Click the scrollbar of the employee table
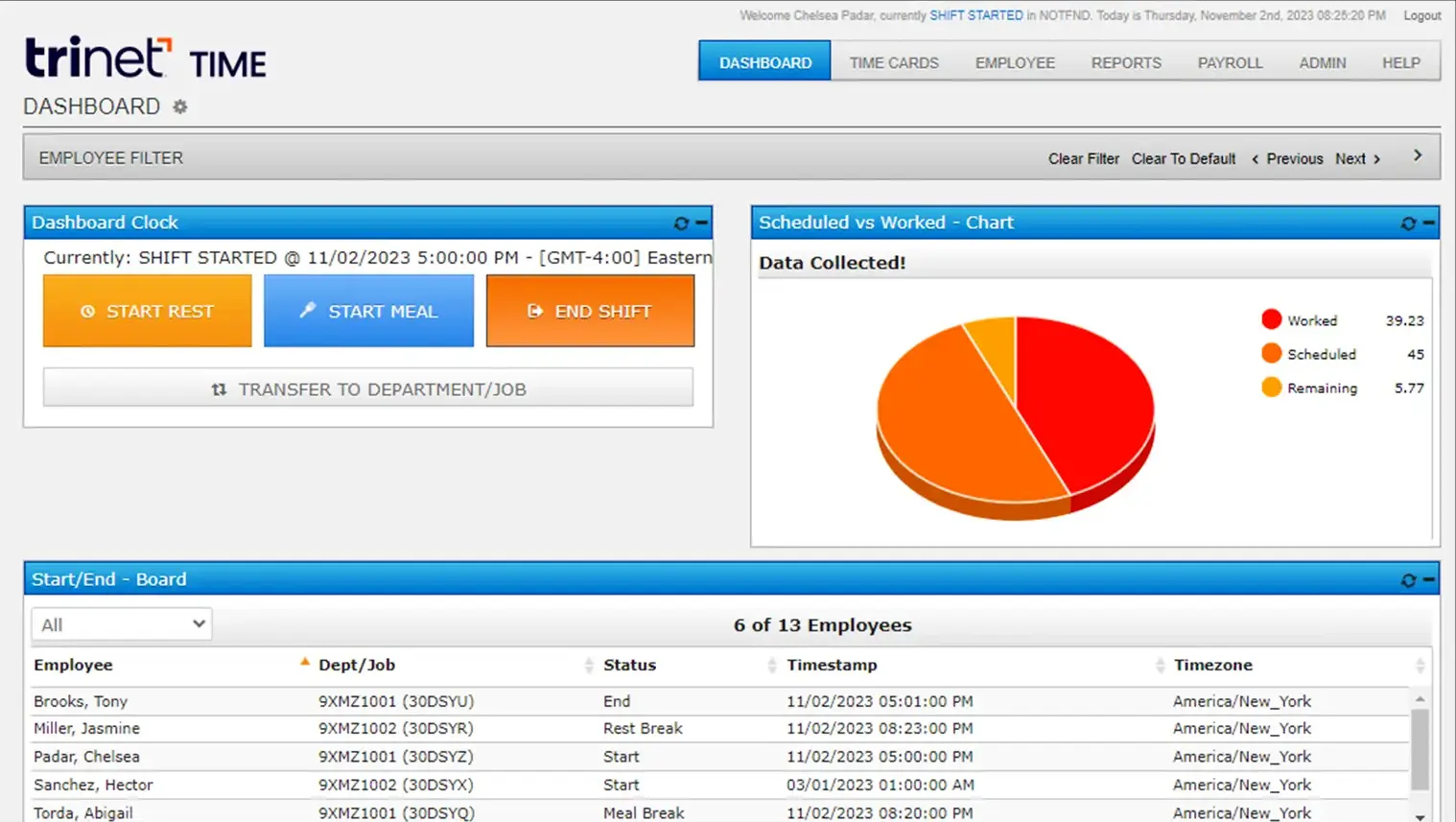The image size is (1456, 822). (1421, 748)
